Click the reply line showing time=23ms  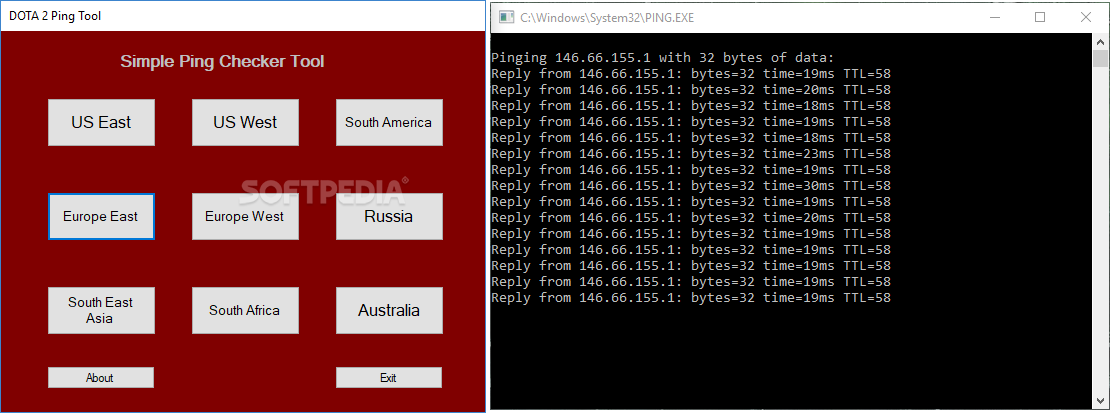tap(690, 154)
